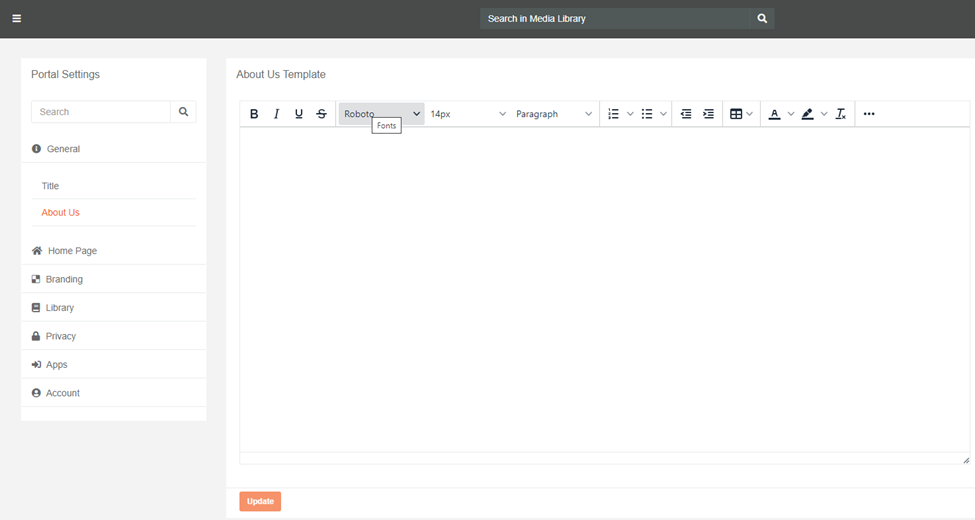Open the hamburger menu in top bar

(16, 18)
